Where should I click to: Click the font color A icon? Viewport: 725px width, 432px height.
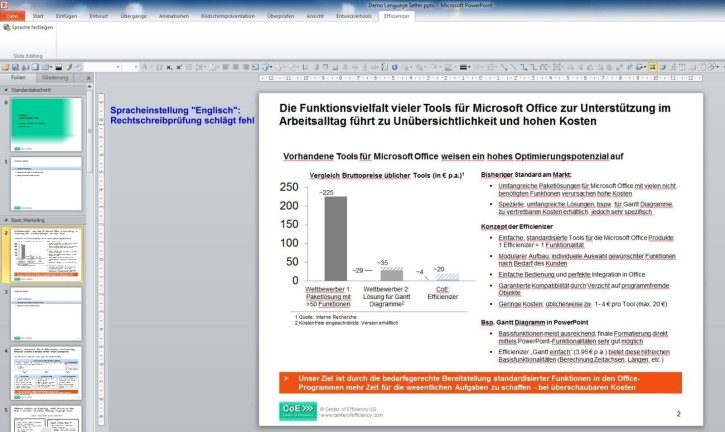tap(144, 67)
